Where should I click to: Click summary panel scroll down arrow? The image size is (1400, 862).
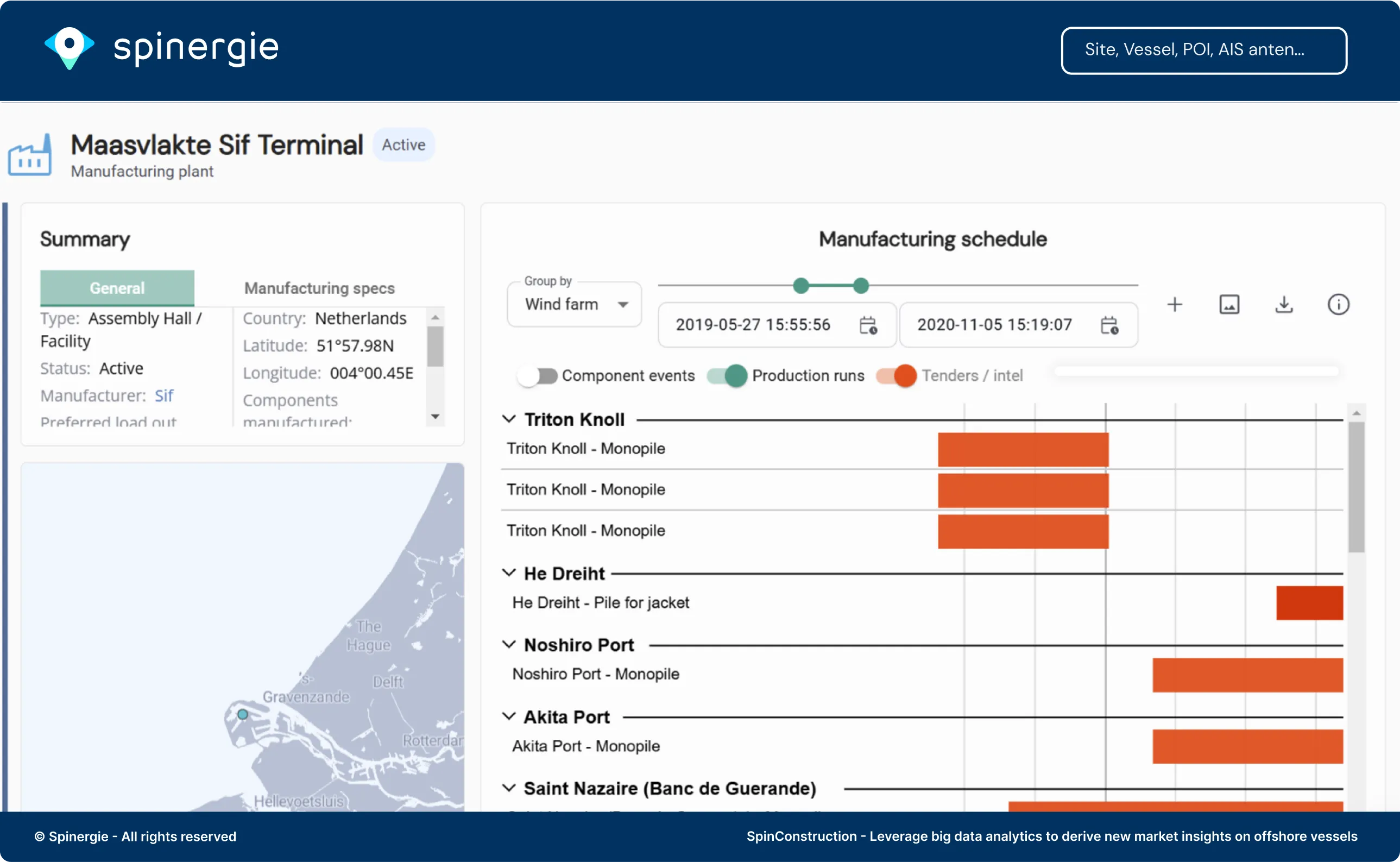click(436, 417)
